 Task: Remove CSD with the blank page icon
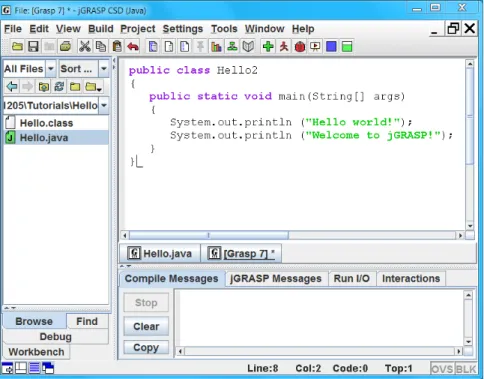169,46
